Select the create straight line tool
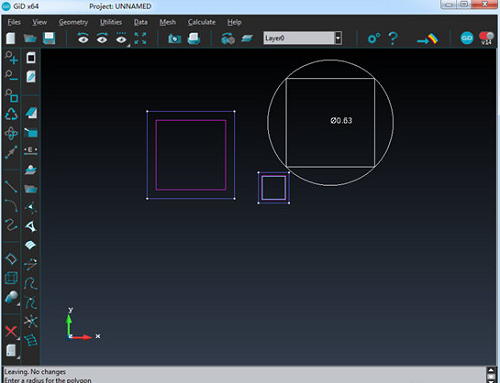 click(x=11, y=186)
